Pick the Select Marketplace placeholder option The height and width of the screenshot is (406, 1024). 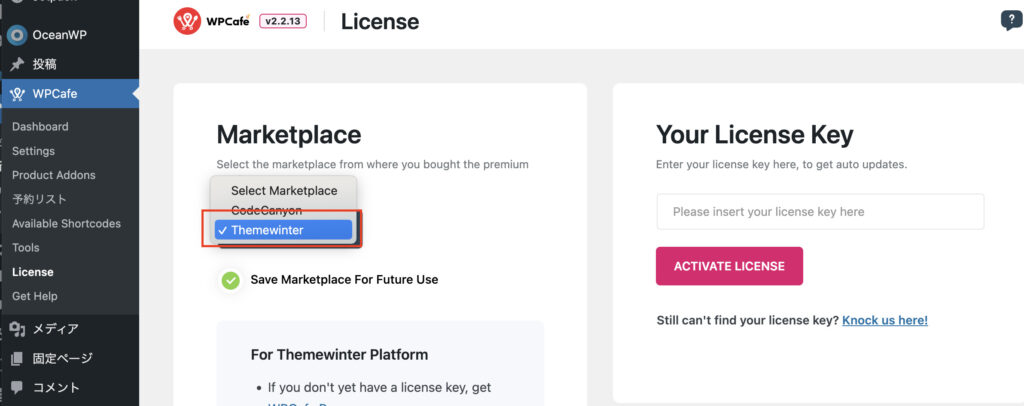284,190
